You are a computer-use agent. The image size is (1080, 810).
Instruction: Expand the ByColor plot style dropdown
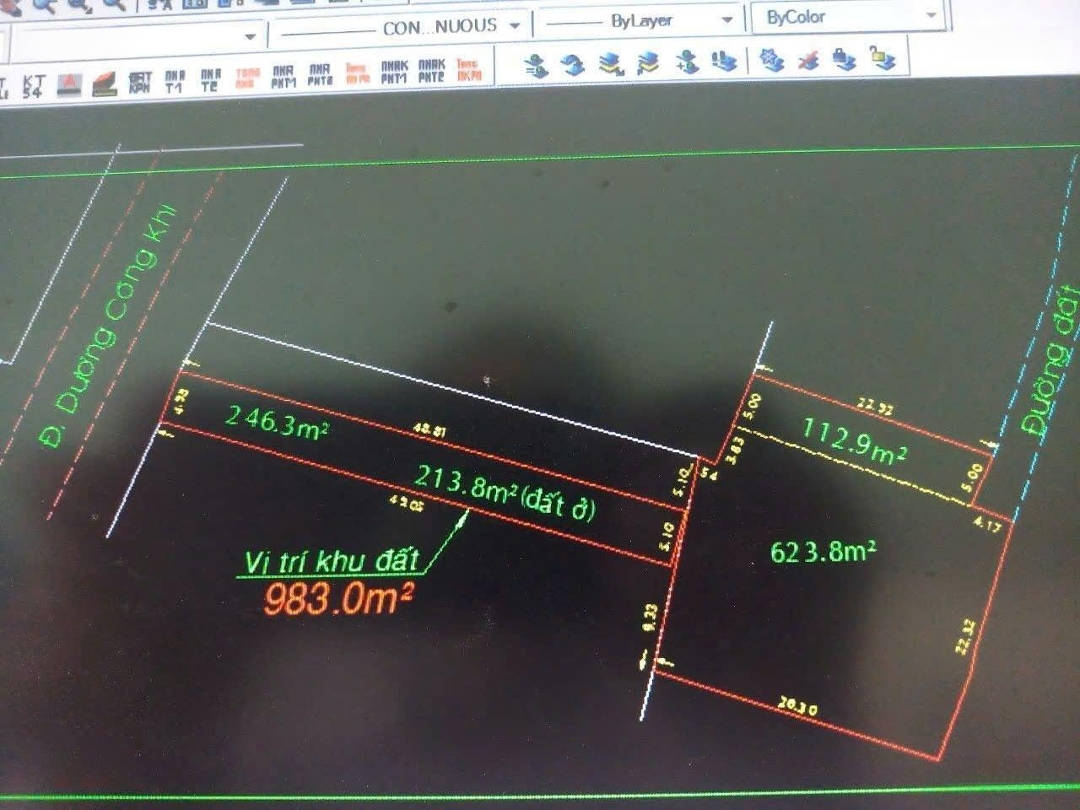pos(850,17)
